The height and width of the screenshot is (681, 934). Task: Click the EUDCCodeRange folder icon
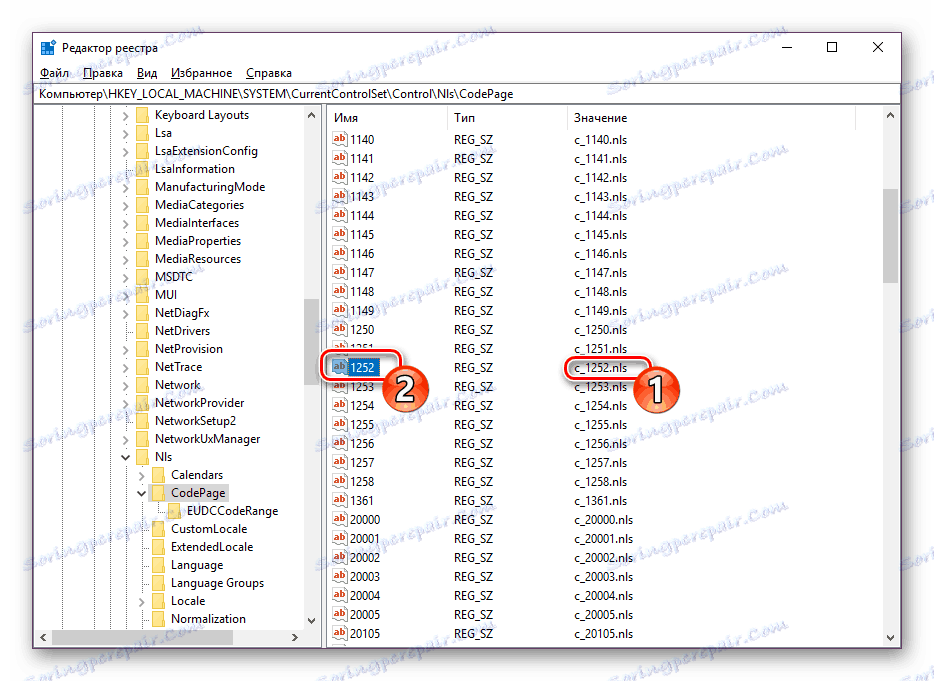pos(174,511)
